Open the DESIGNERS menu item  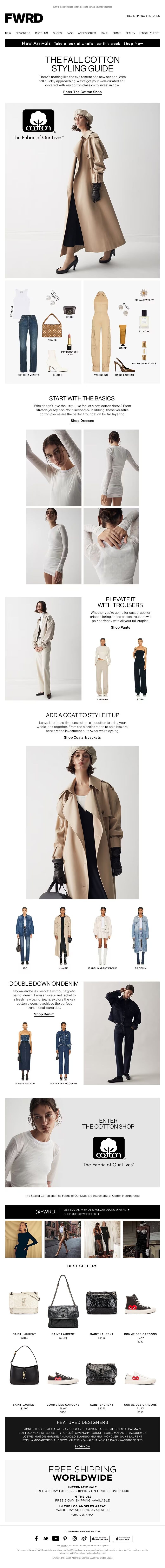click(x=22, y=33)
